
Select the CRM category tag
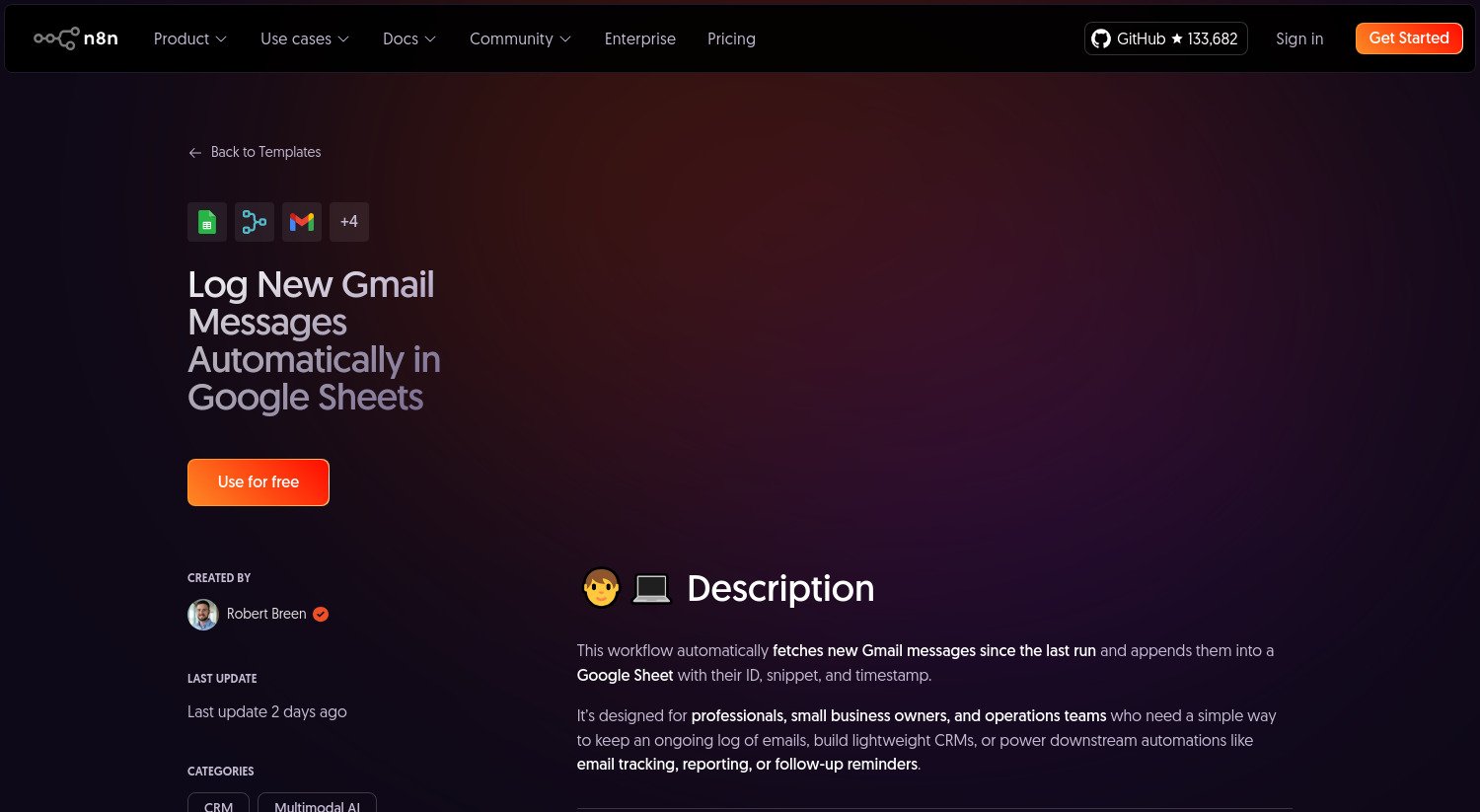[218, 805]
